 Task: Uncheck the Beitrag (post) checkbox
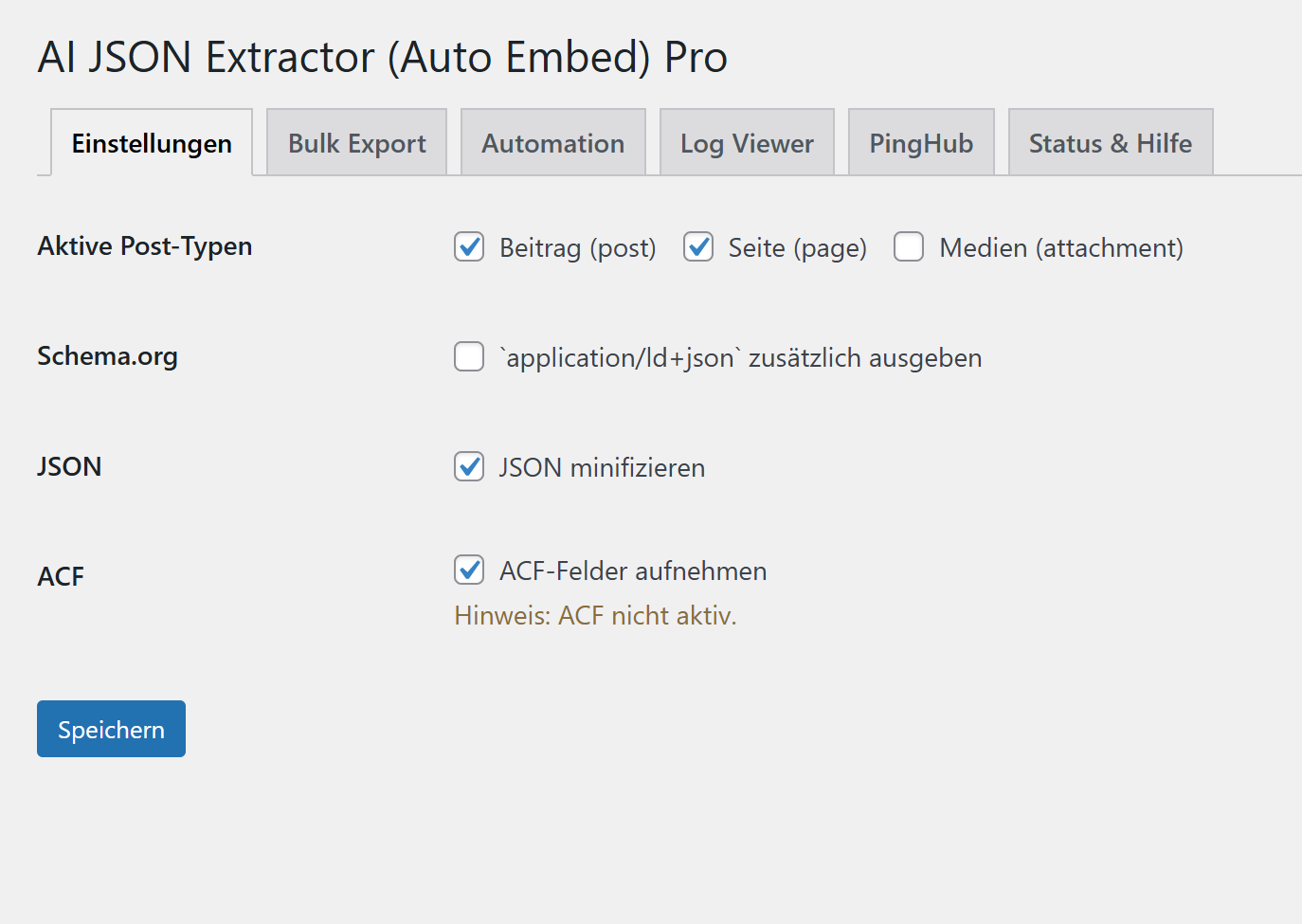[x=469, y=246]
